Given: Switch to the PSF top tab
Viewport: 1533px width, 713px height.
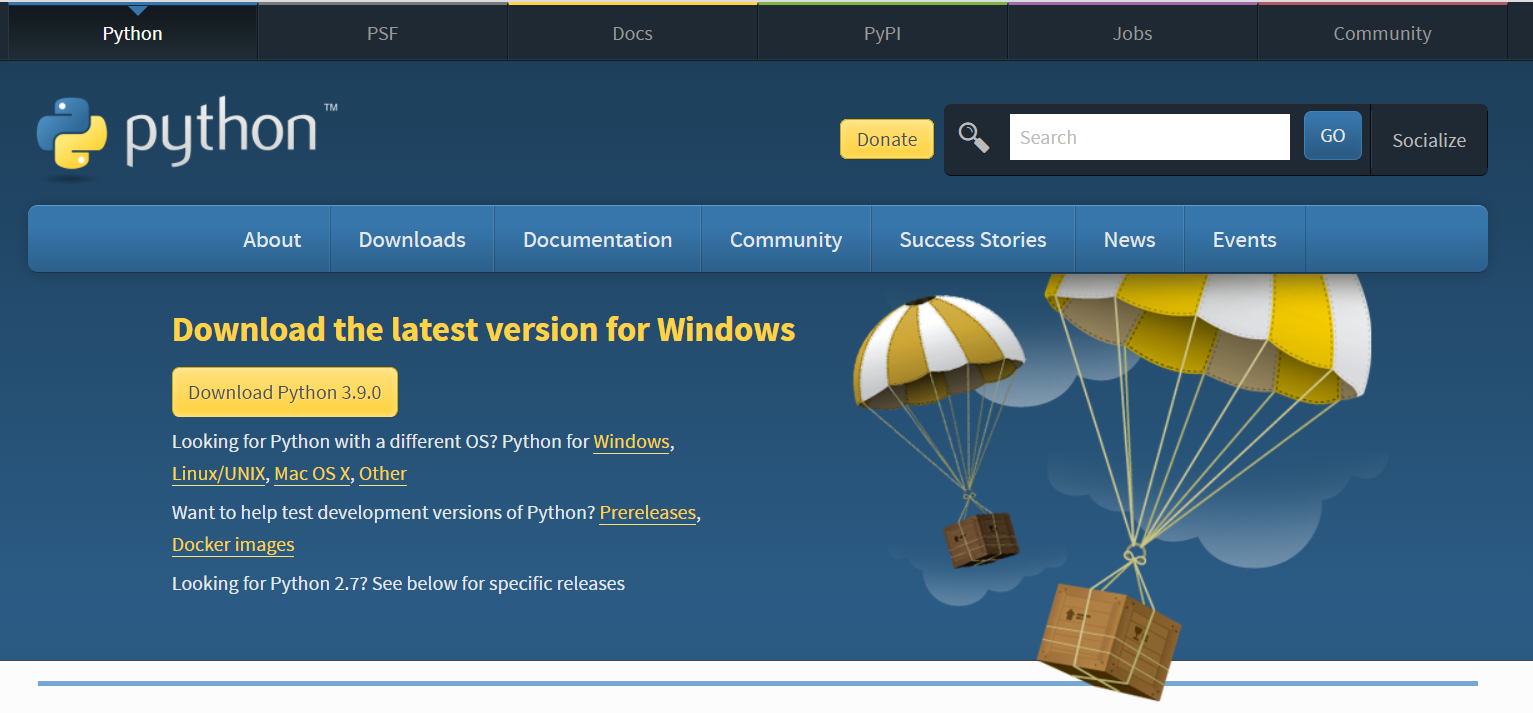Looking at the screenshot, I should click(x=382, y=33).
